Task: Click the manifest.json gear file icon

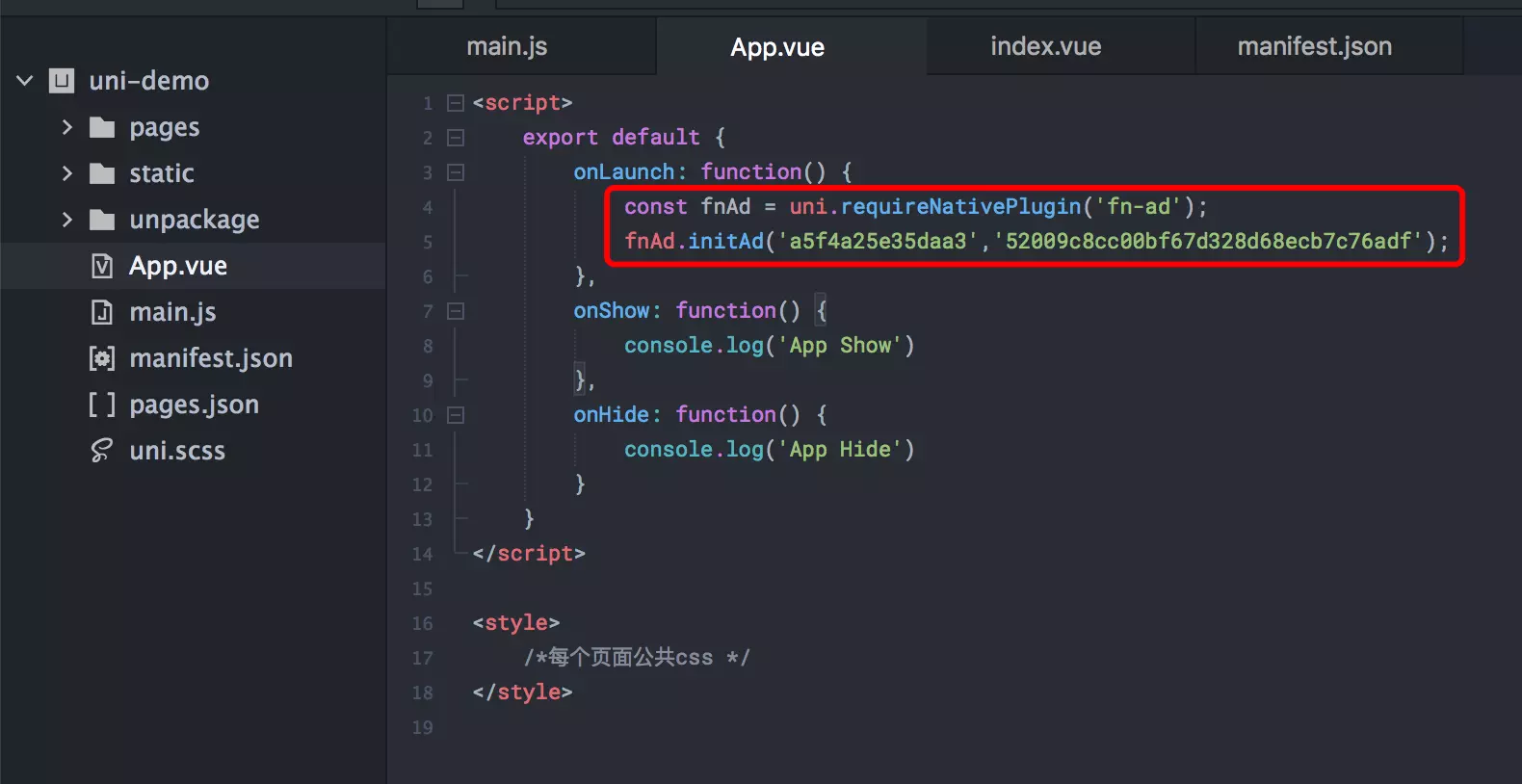Action: pyautogui.click(x=102, y=358)
